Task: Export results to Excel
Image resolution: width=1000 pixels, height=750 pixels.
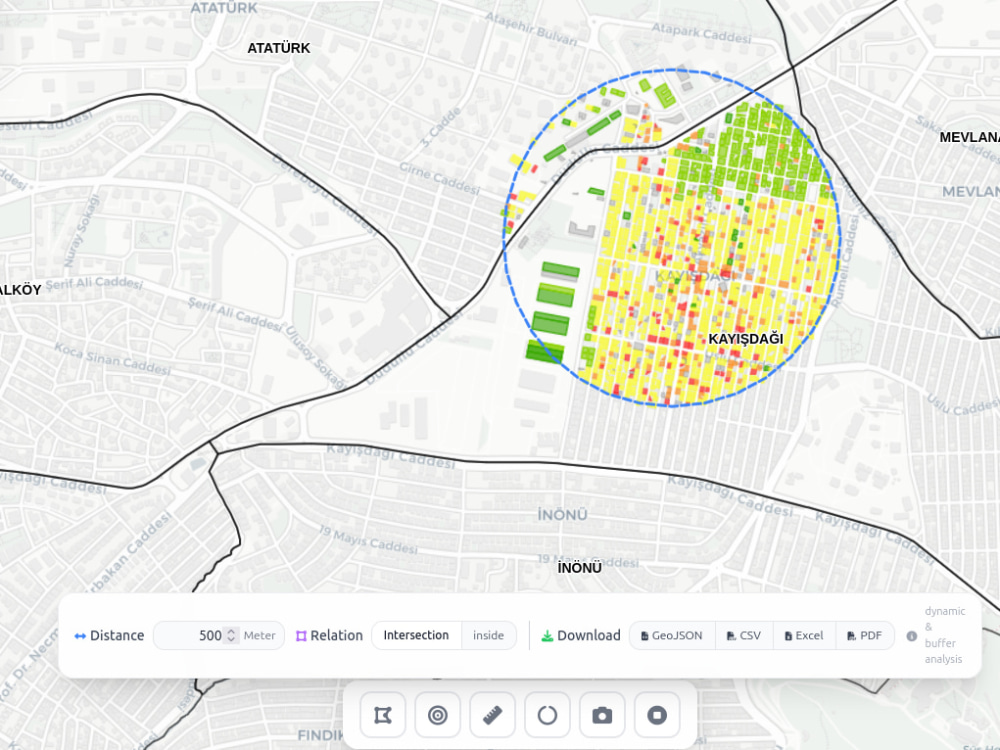Action: tap(804, 635)
